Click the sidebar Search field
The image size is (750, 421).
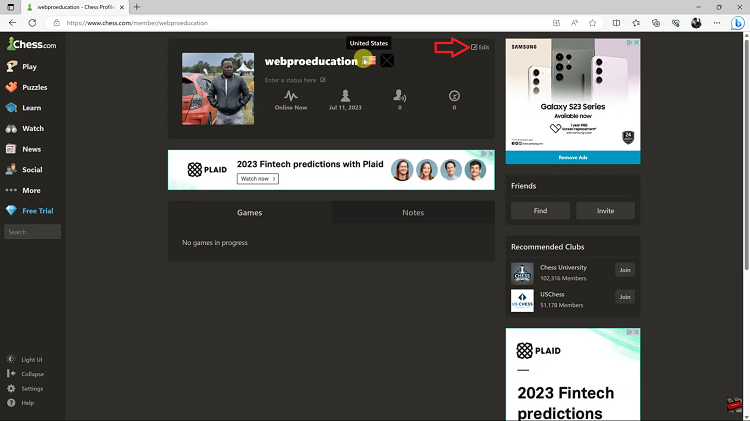pyautogui.click(x=33, y=232)
